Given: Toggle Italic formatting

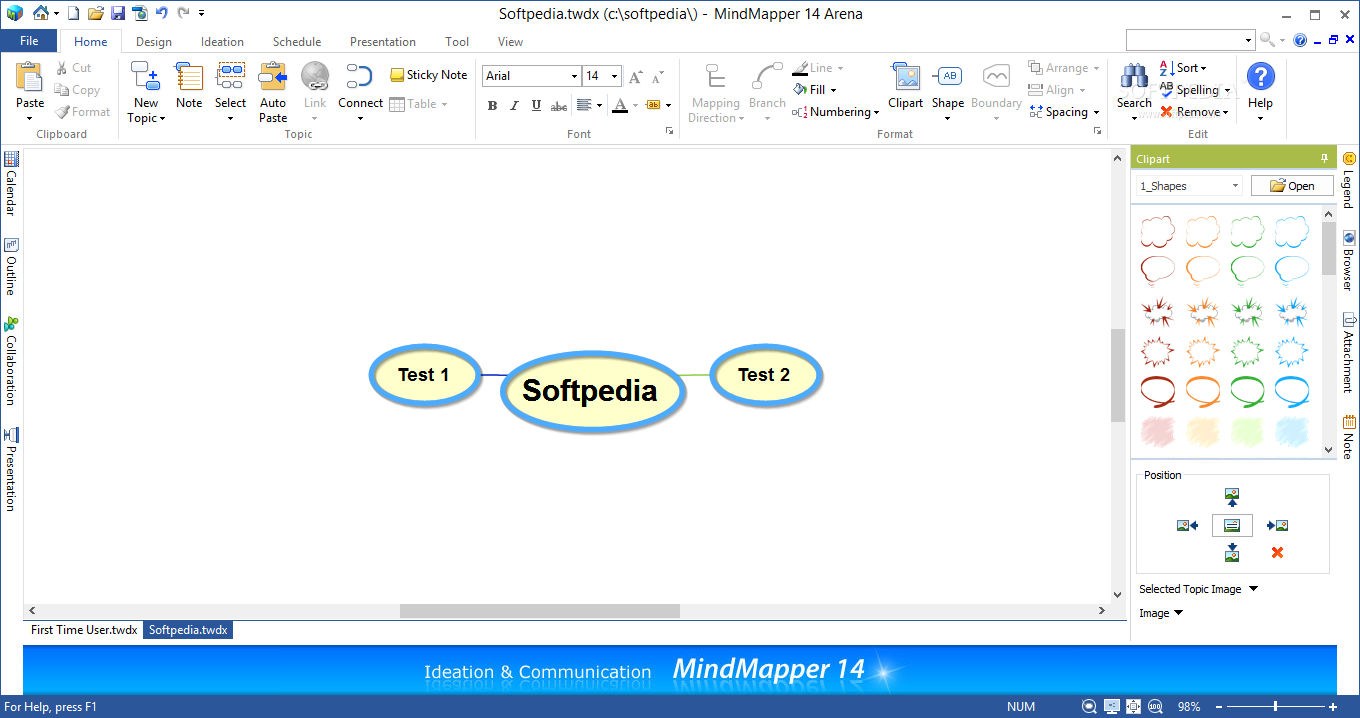Looking at the screenshot, I should point(514,105).
